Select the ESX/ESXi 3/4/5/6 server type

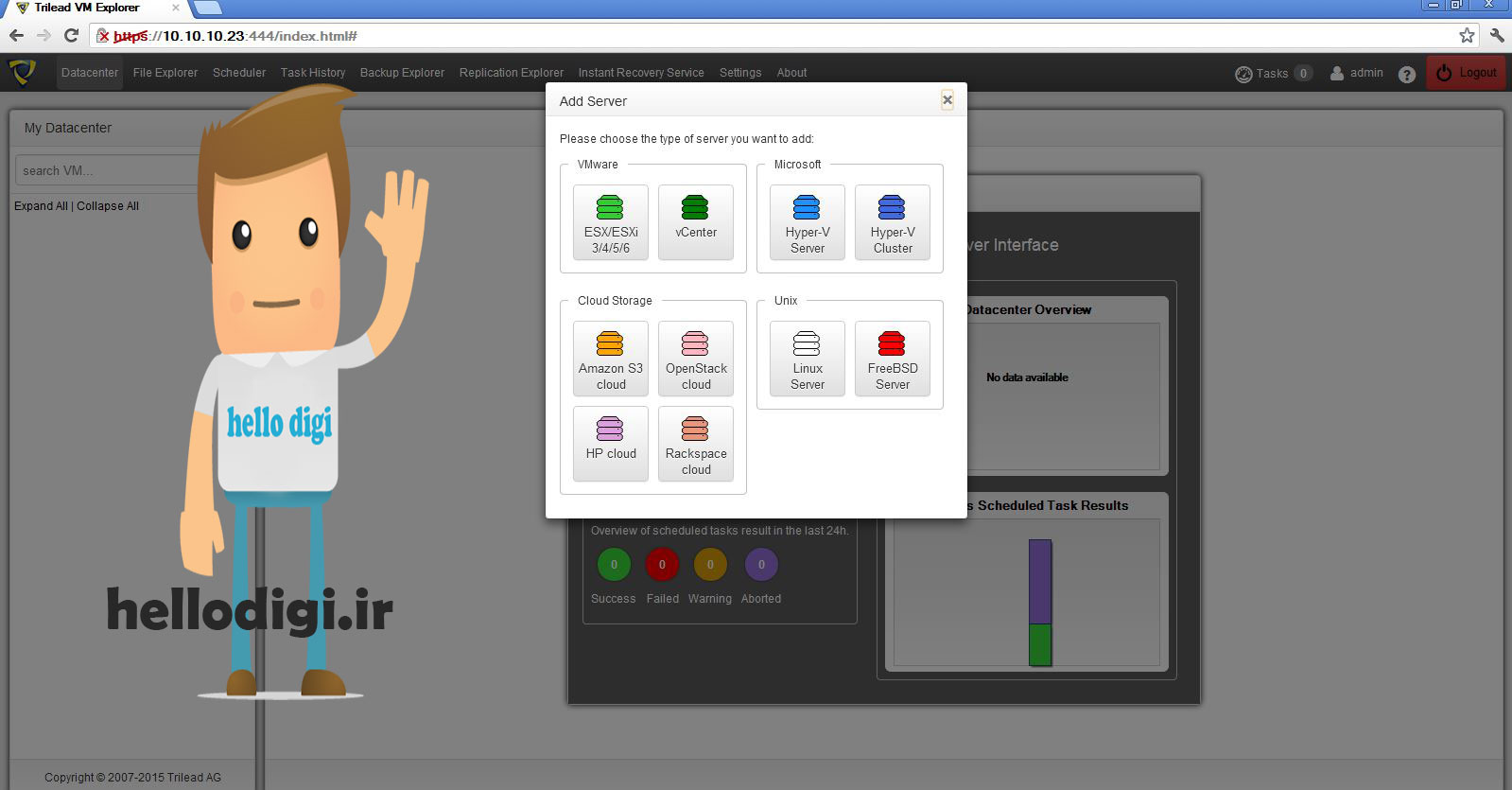click(x=611, y=222)
